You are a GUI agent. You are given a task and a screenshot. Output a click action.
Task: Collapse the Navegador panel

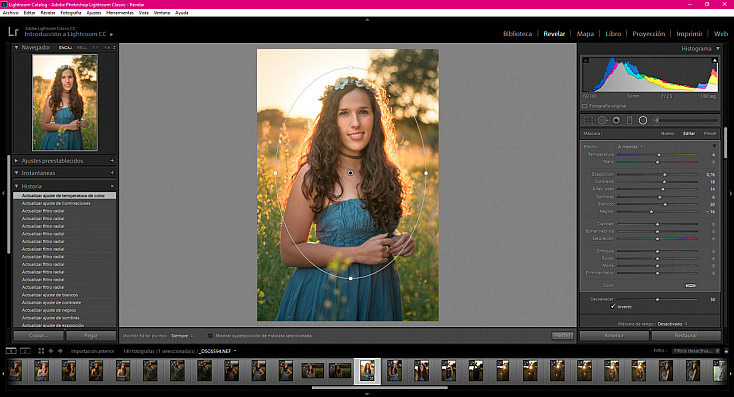(16, 47)
